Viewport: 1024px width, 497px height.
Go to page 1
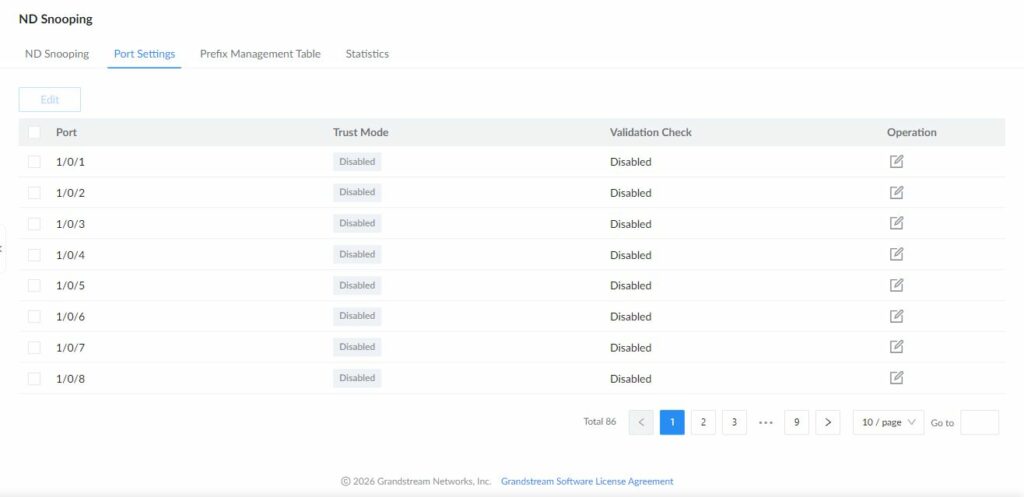(672, 423)
